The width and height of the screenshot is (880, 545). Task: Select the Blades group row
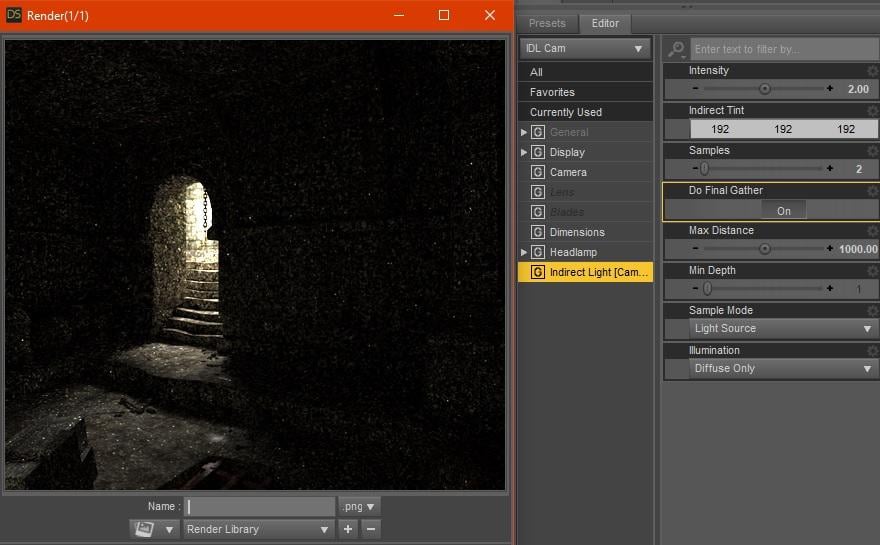coord(585,212)
